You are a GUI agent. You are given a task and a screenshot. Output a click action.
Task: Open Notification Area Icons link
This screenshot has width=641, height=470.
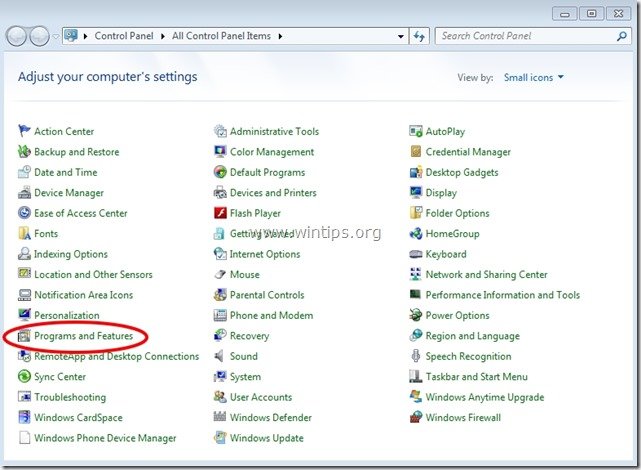pyautogui.click(x=83, y=295)
